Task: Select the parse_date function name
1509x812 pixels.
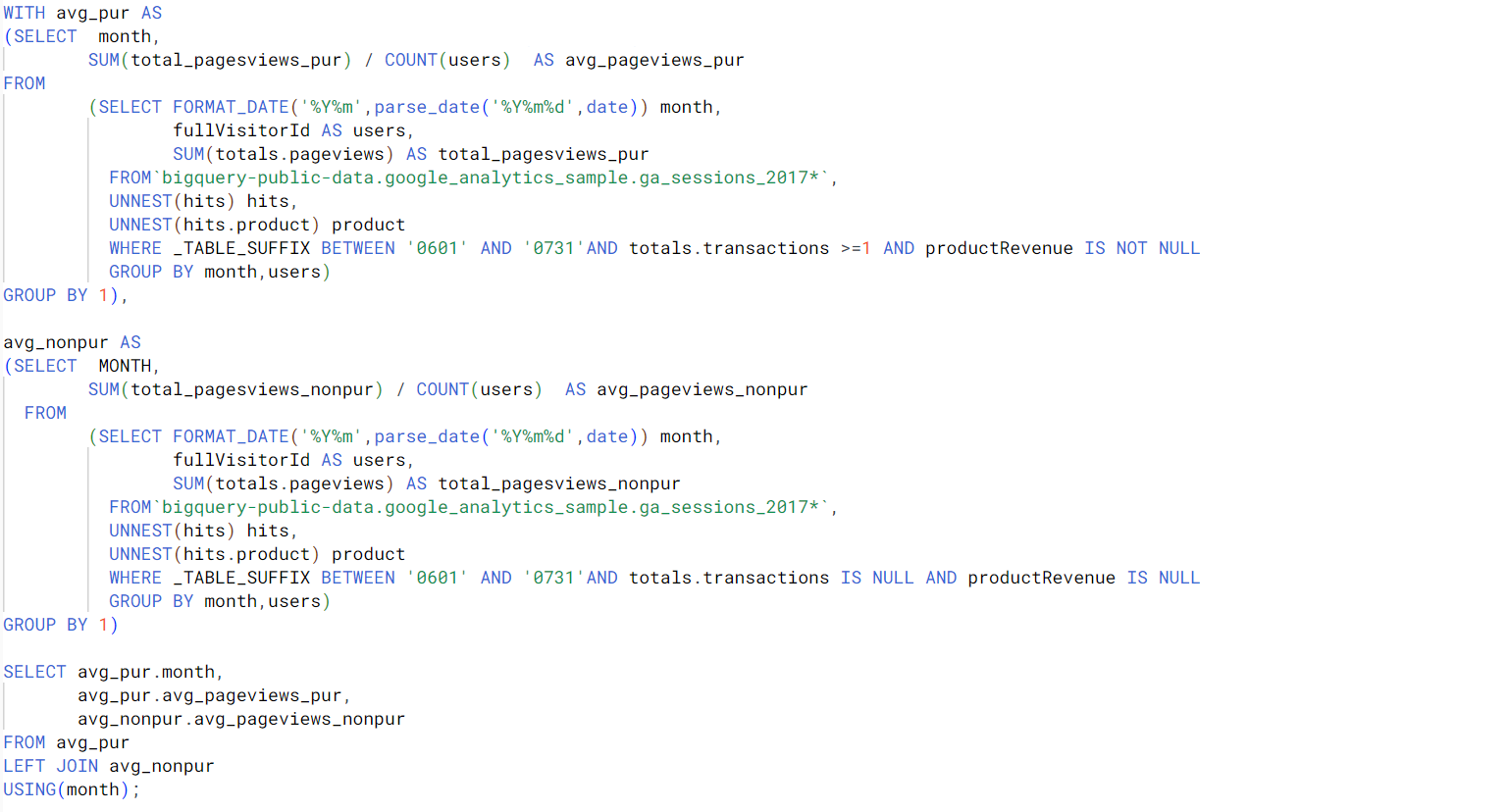Action: 422,107
